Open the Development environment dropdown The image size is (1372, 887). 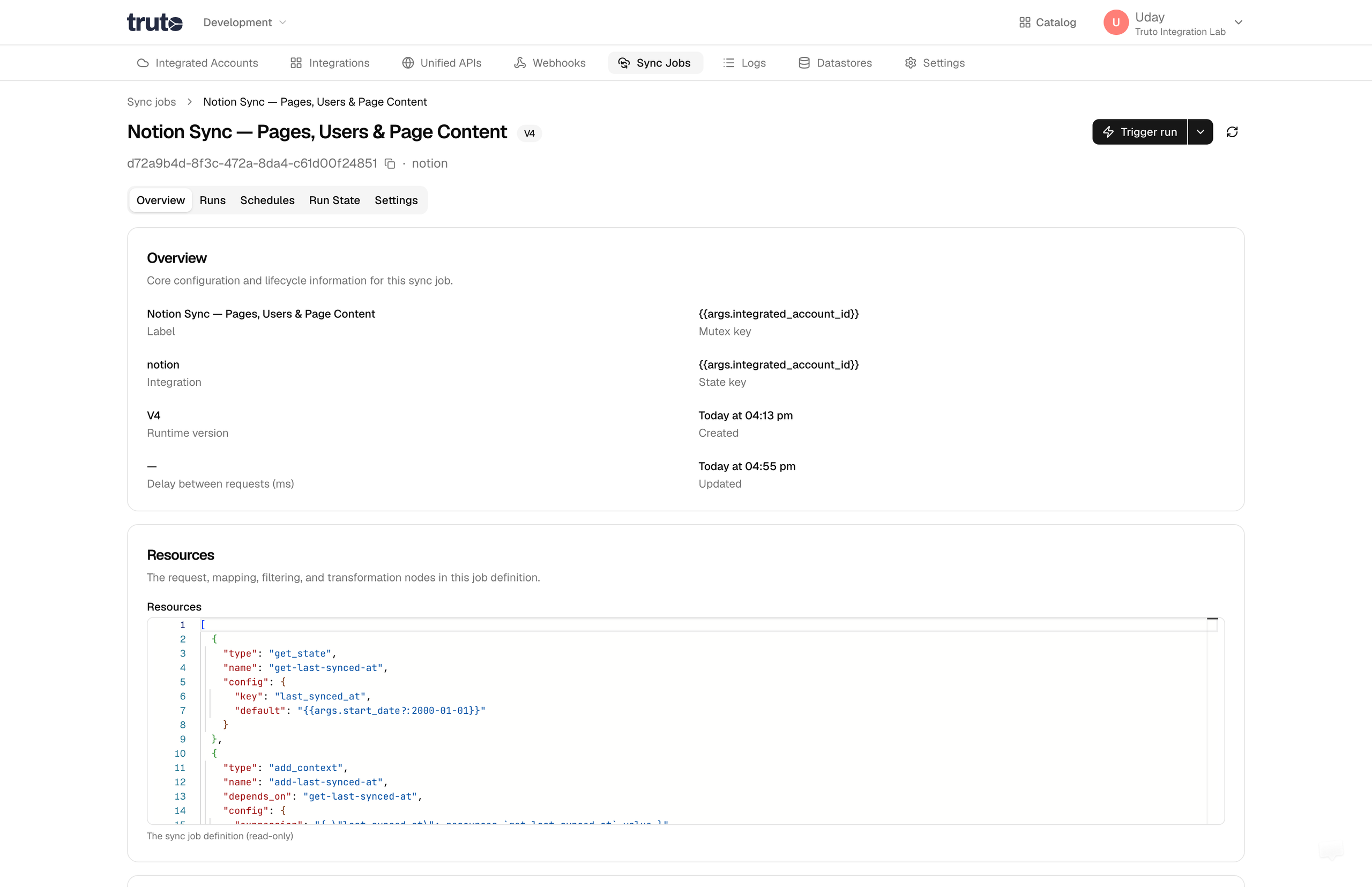244,22
